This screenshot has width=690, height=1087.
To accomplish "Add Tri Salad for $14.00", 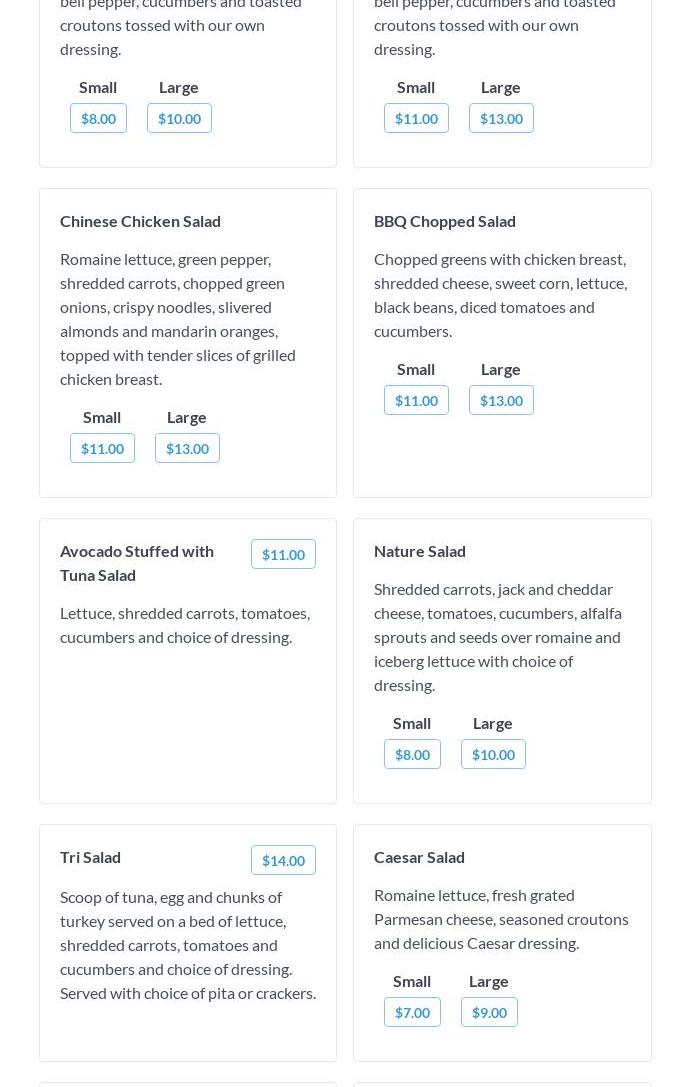I will 283,860.
